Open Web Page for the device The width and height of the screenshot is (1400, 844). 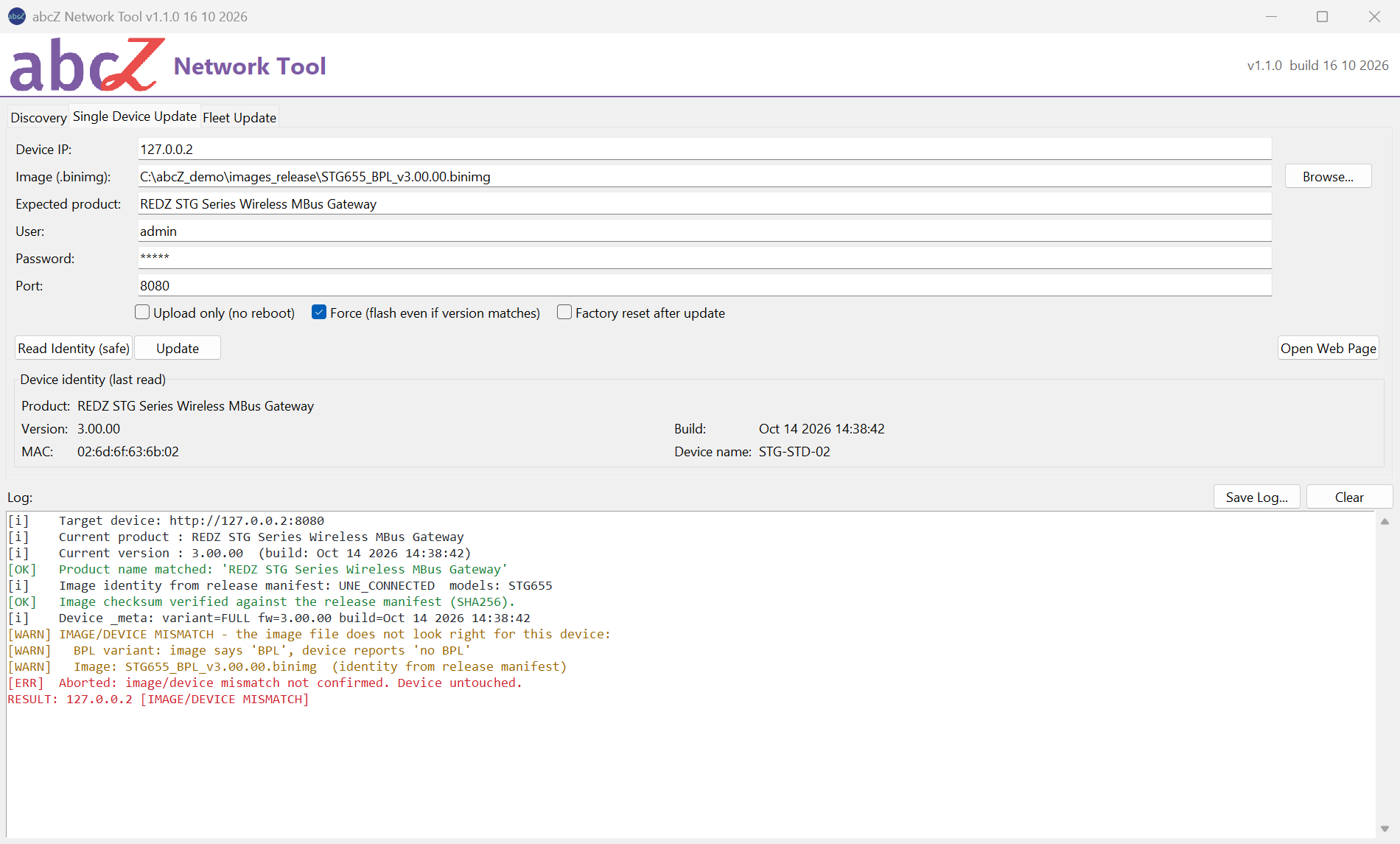(x=1328, y=348)
